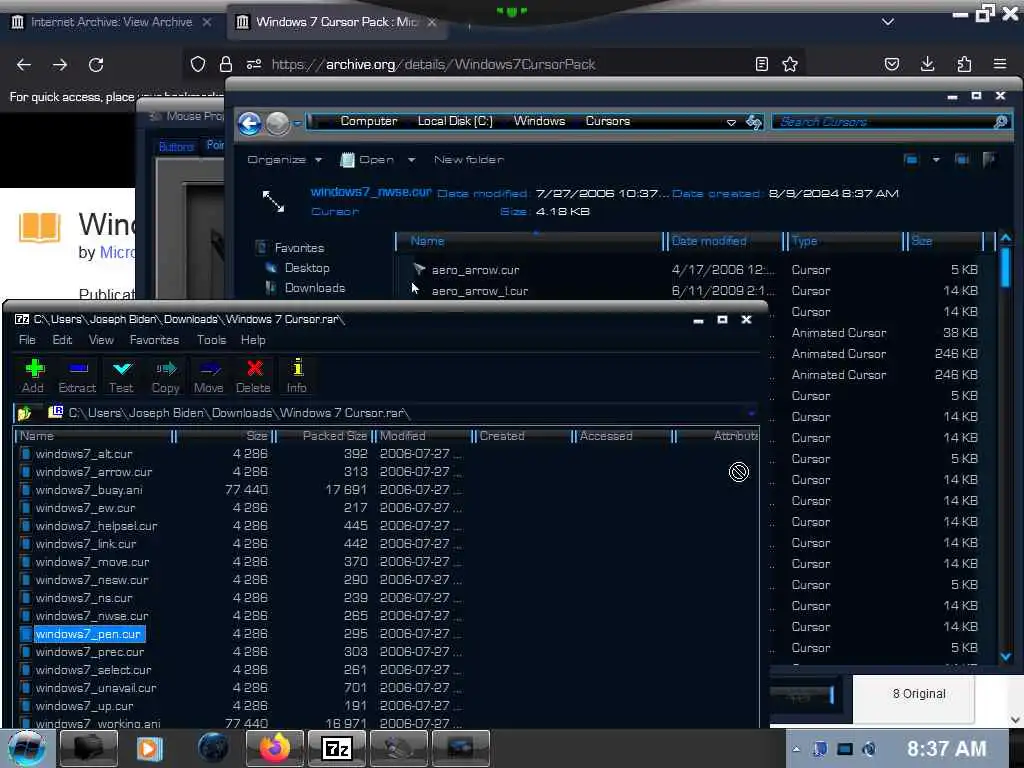Viewport: 1024px width, 768px height.
Task: Open the Favorites menu in 7-Zip
Action: click(154, 340)
